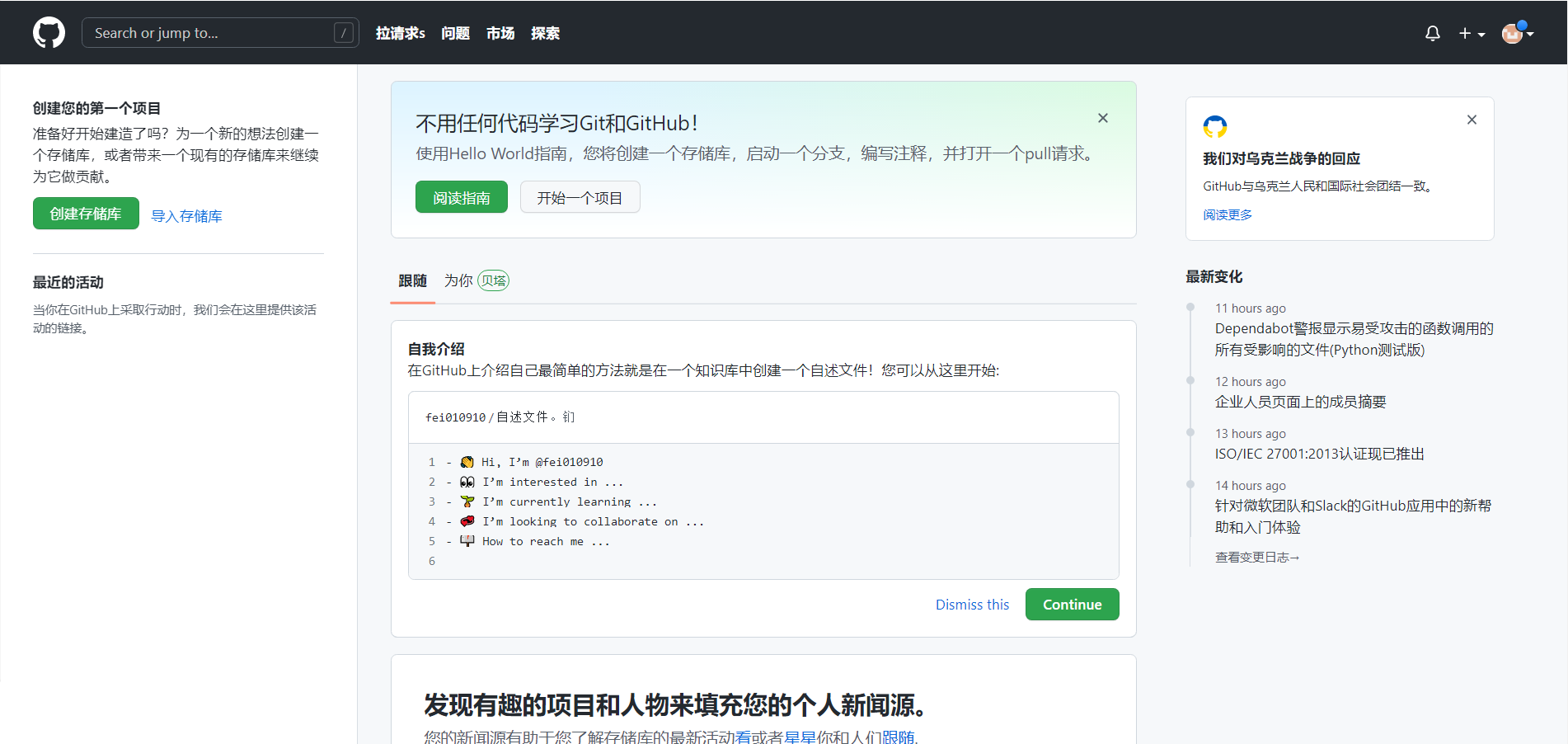Viewport: 1568px width, 744px height.
Task: Switch to the 跟随 feed tab
Action: click(x=412, y=281)
